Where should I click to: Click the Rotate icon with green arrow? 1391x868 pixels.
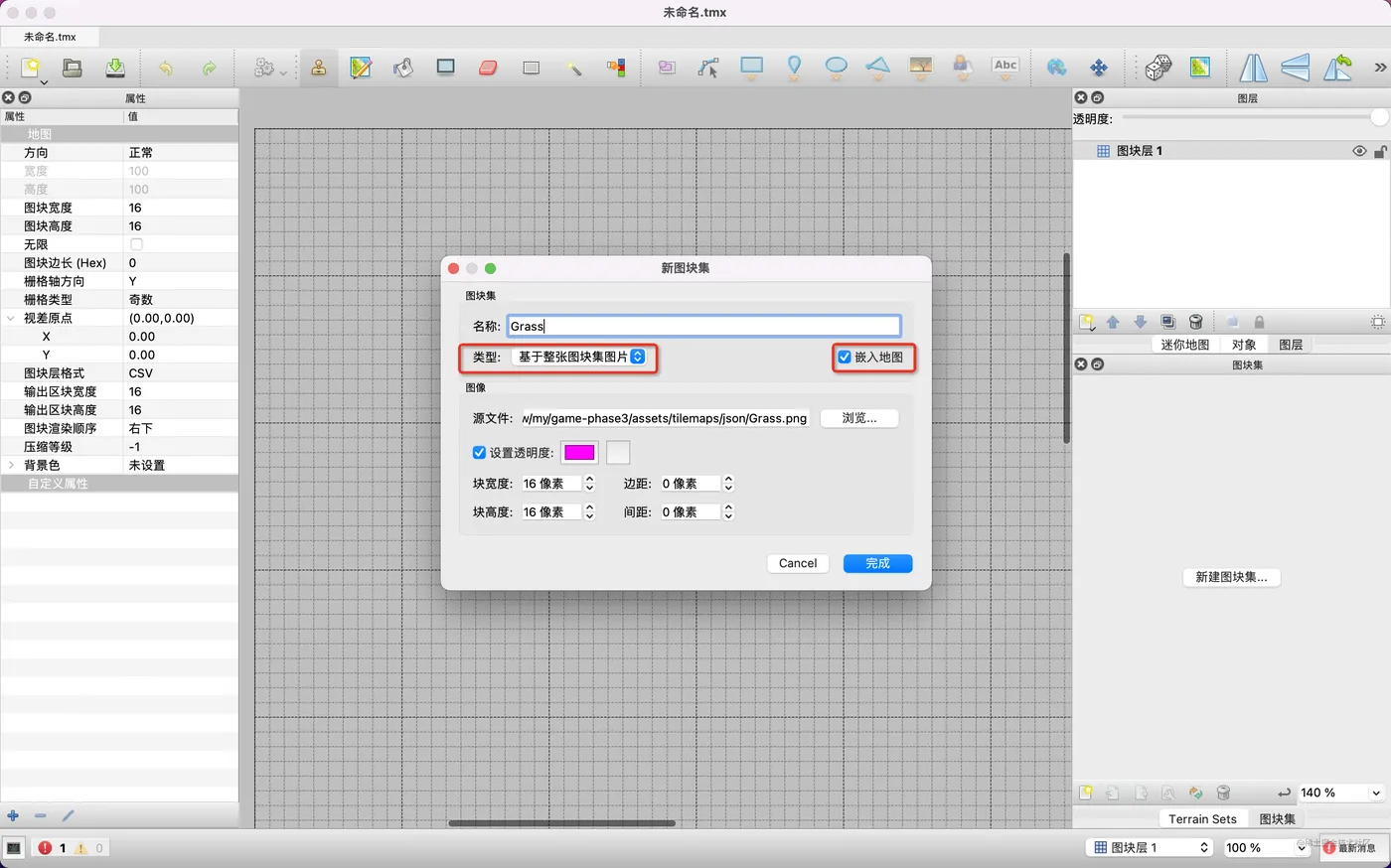click(x=1337, y=68)
